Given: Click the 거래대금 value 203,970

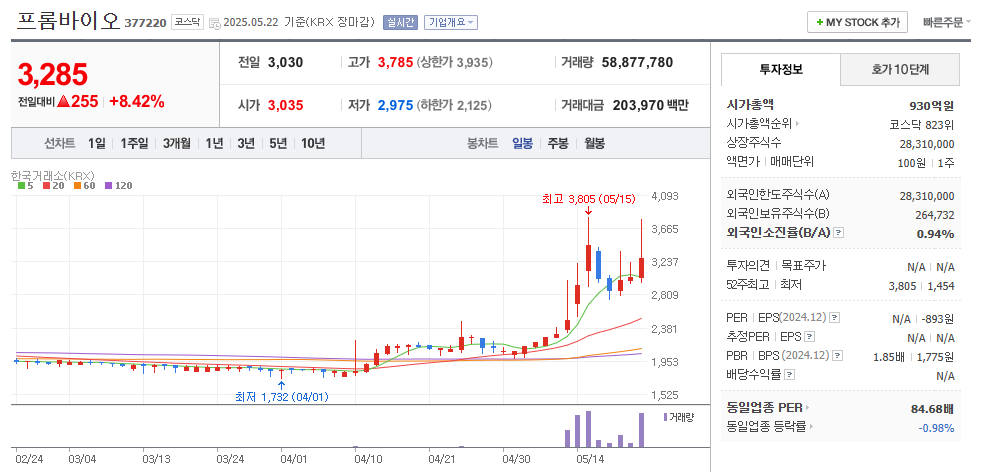Looking at the screenshot, I should tap(638, 105).
